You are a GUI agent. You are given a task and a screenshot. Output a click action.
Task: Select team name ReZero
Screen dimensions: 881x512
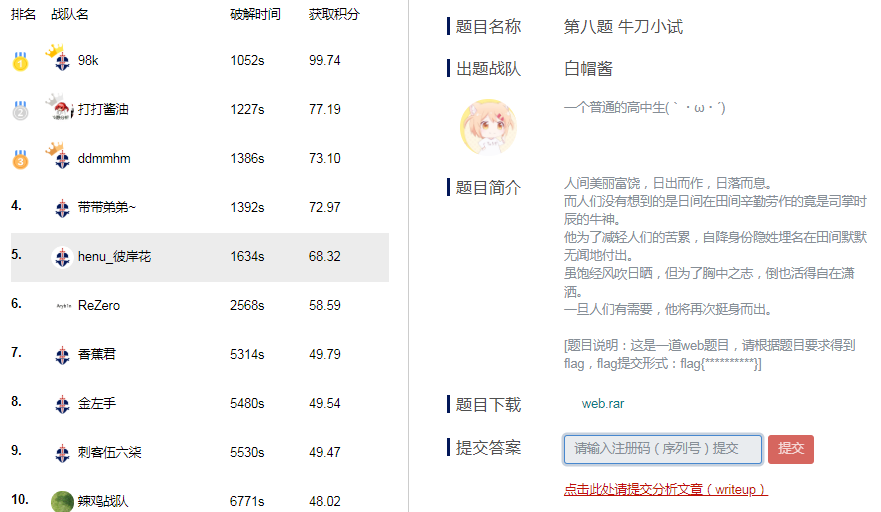coord(99,306)
